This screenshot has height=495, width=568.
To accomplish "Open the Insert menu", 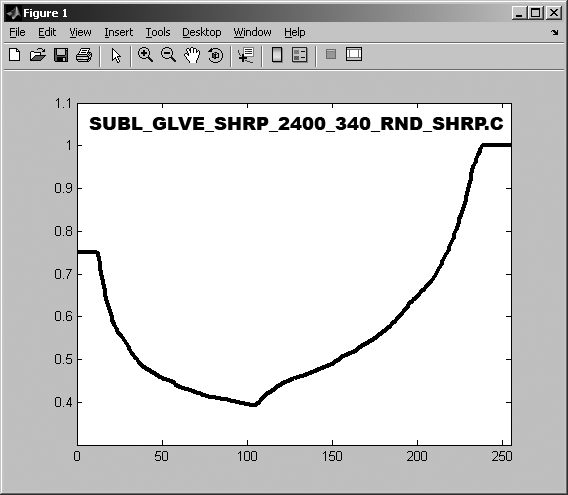I will pos(118,32).
